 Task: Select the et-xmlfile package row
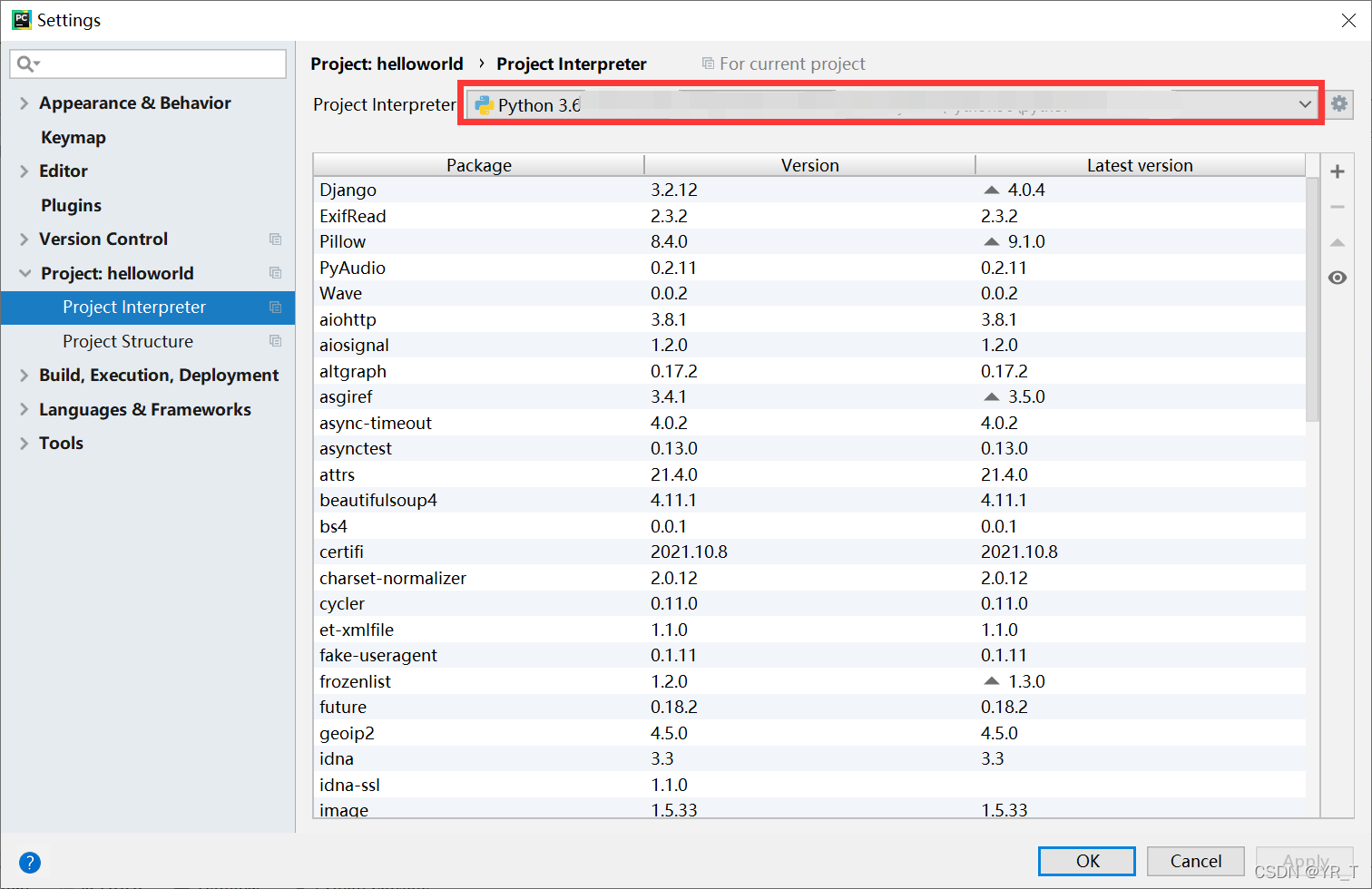coord(809,630)
